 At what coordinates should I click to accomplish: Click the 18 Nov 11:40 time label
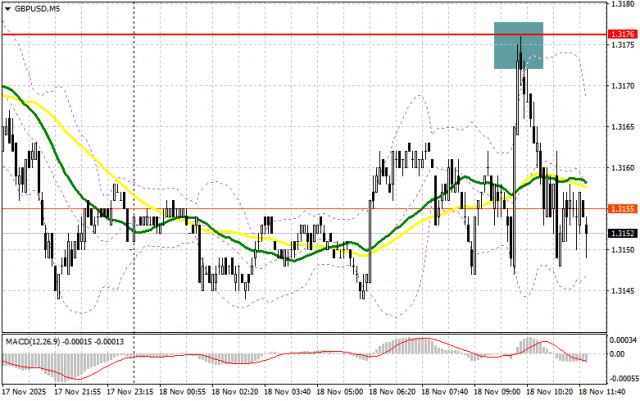click(602, 392)
